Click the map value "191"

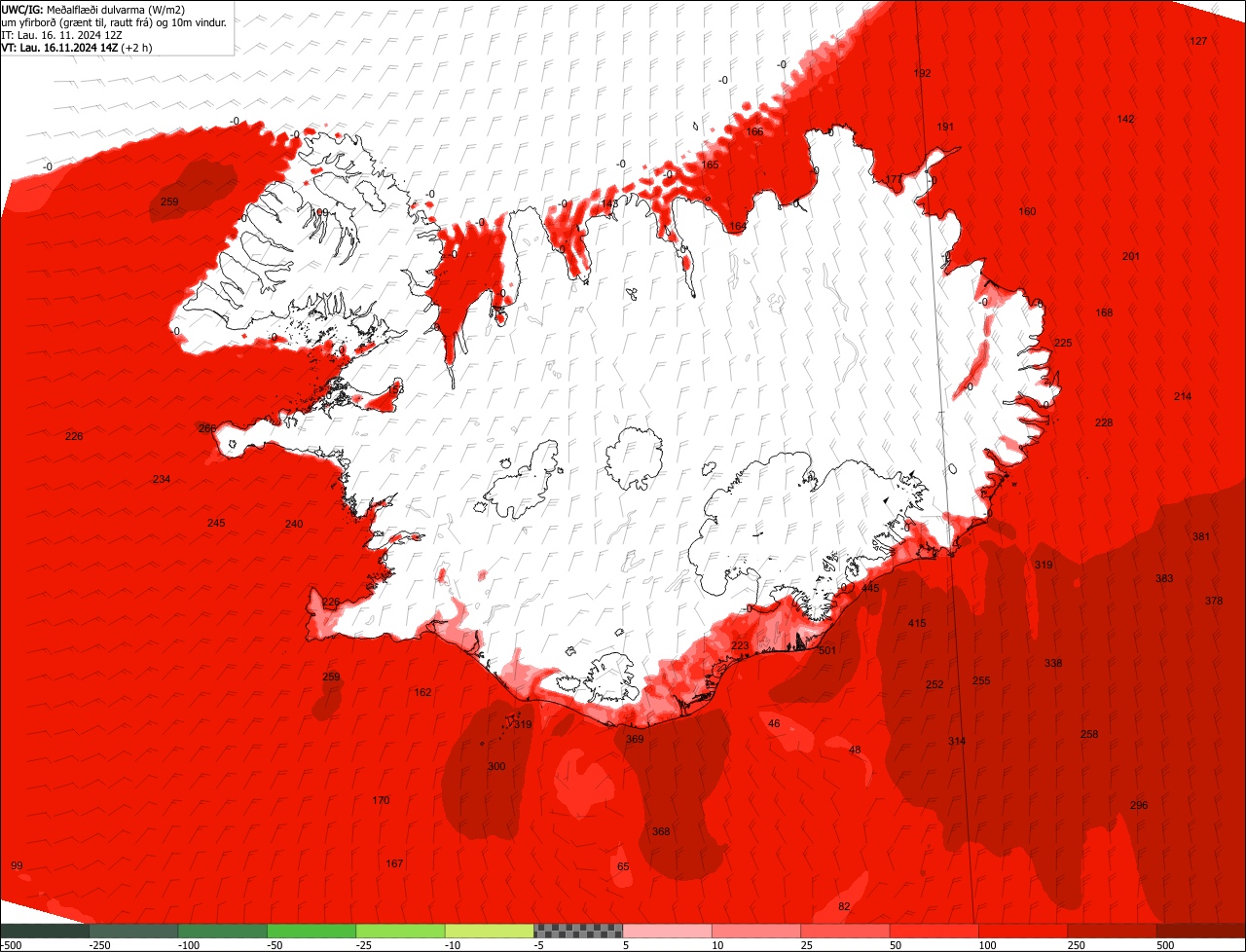(x=945, y=127)
